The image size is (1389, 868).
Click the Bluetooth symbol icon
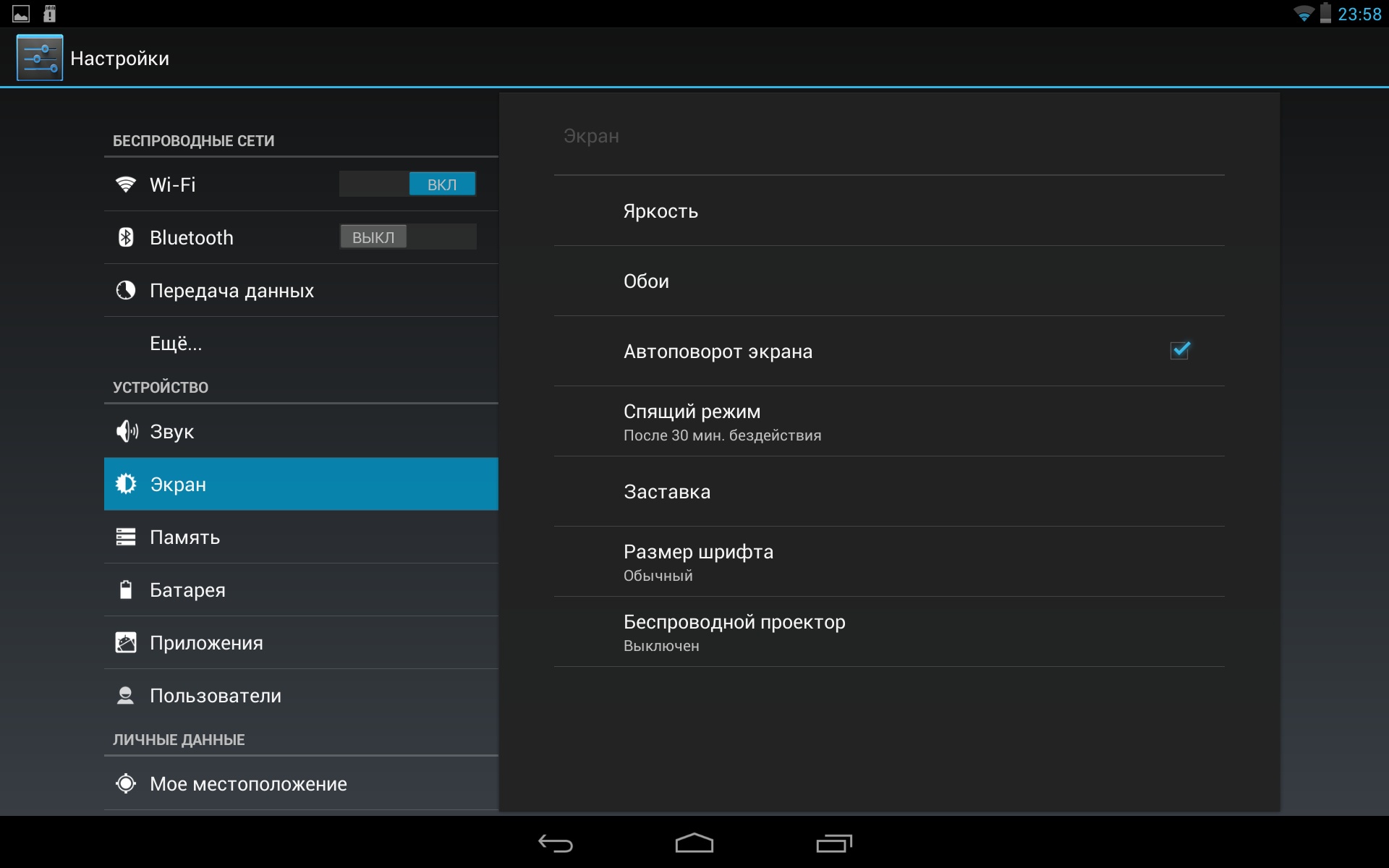(126, 237)
